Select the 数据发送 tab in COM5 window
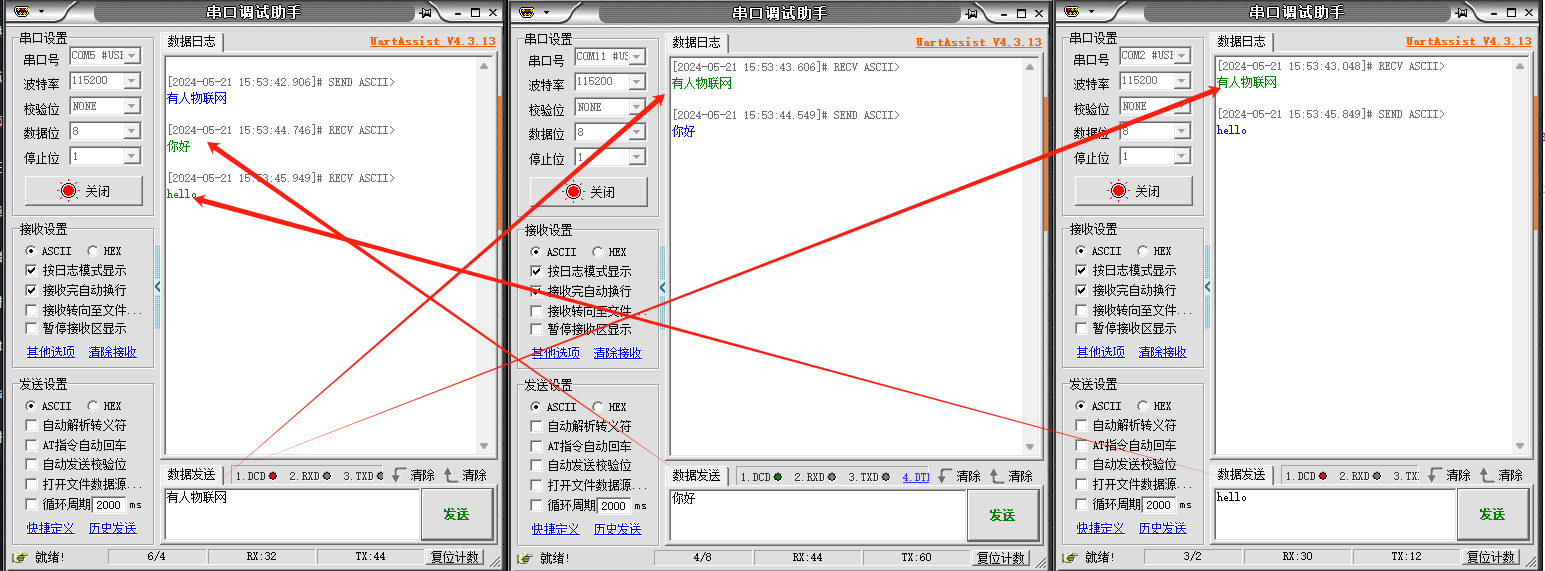Image resolution: width=1545 pixels, height=571 pixels. [x=191, y=474]
